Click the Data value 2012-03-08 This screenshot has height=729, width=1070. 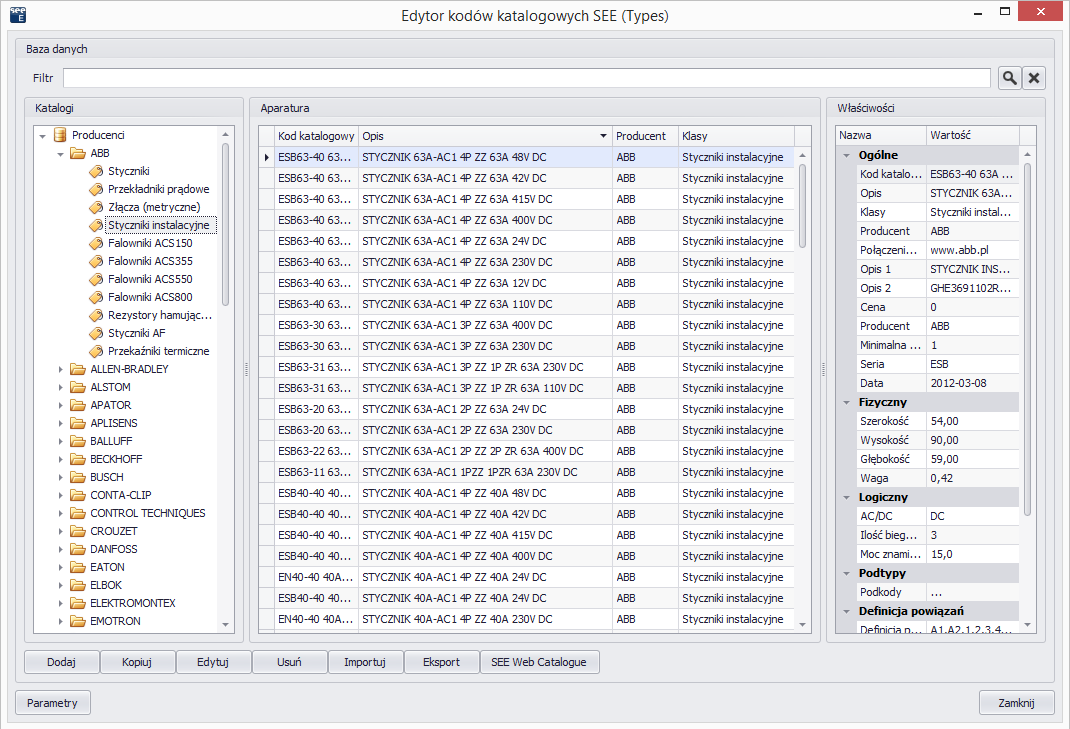(x=972, y=384)
